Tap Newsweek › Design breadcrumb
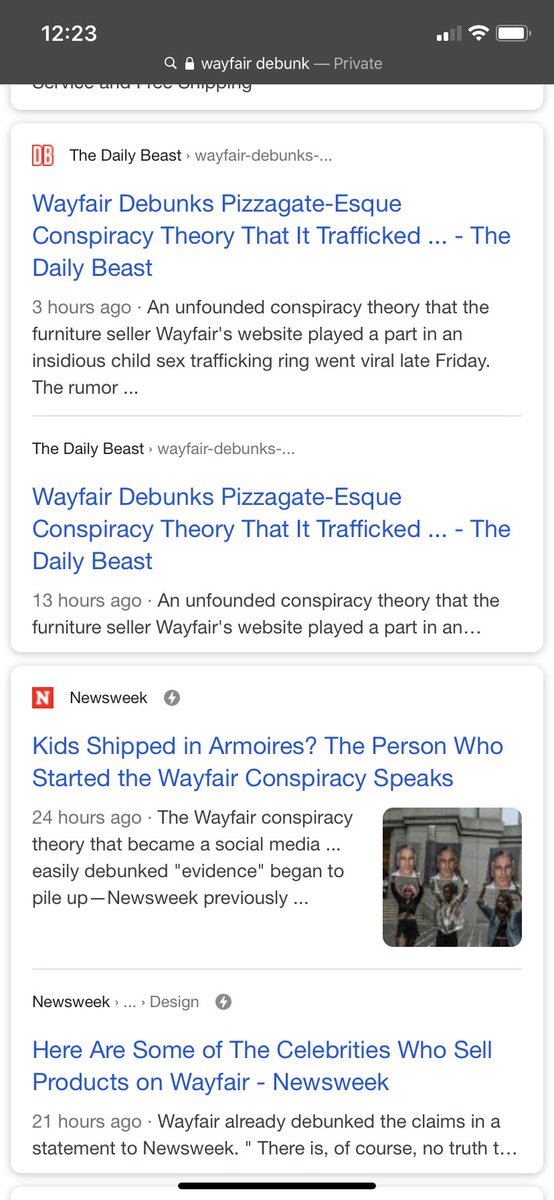554x1200 pixels. pos(116,1002)
